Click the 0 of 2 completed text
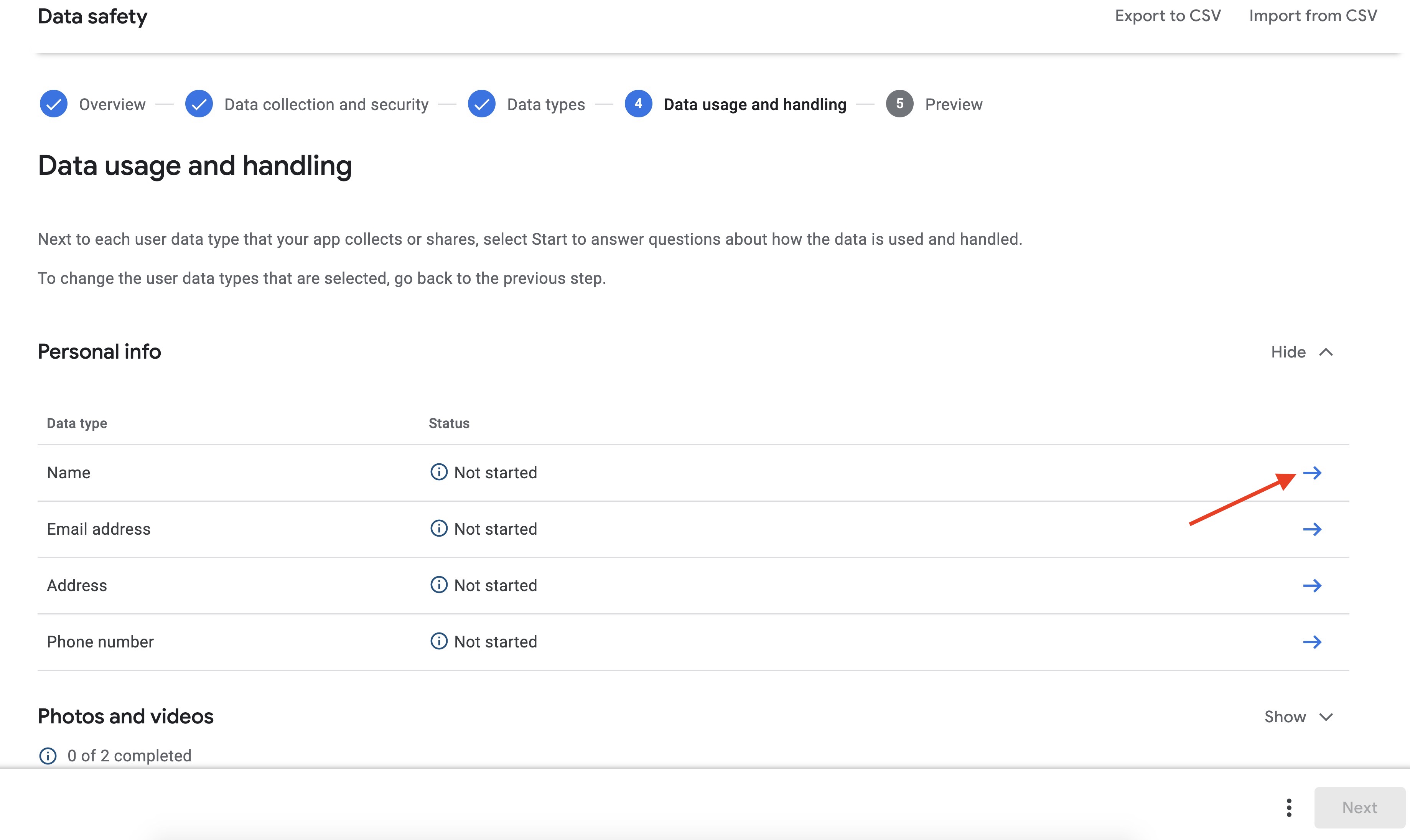1410x840 pixels. (x=129, y=756)
